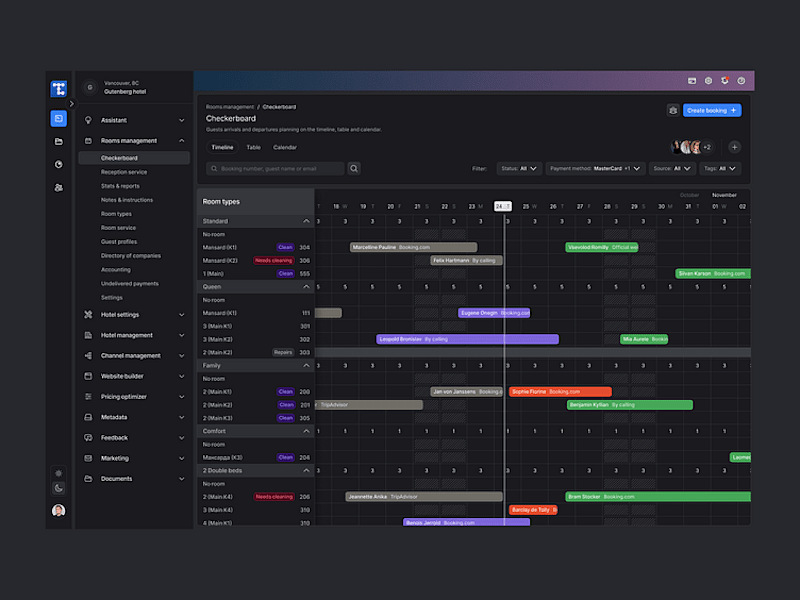Click the print icon beside Create booking

[x=673, y=110]
